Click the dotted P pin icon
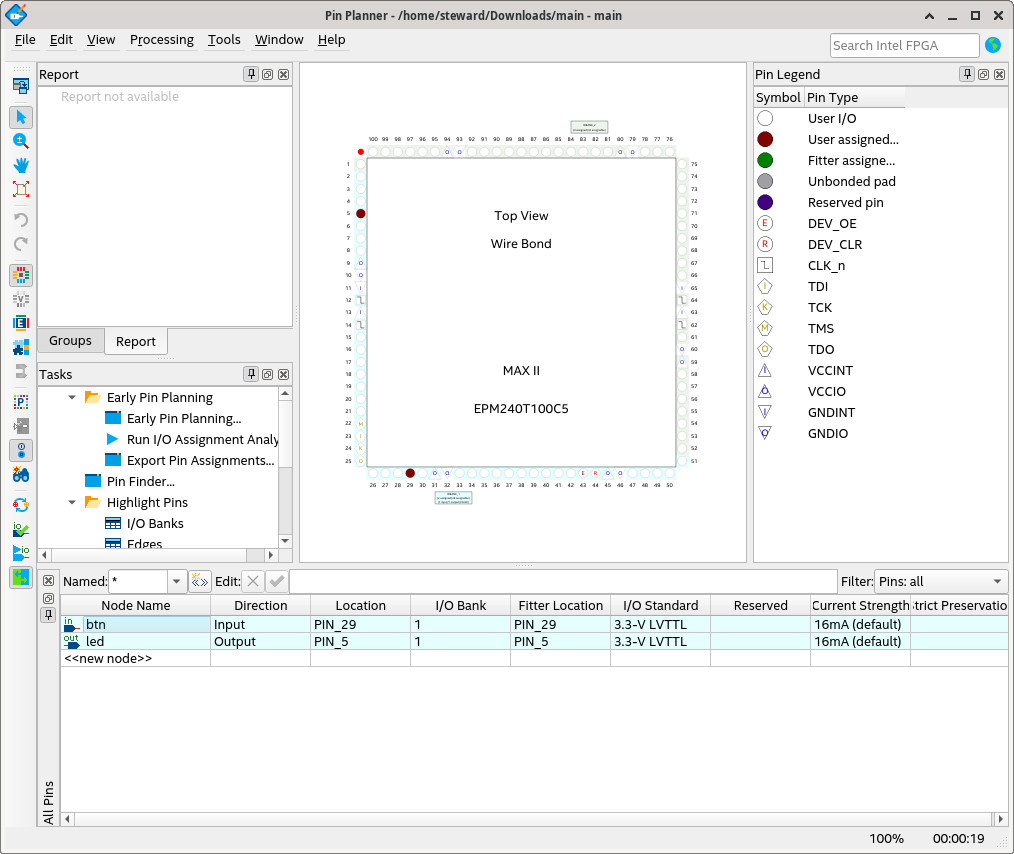Image resolution: width=1014 pixels, height=854 pixels. (21, 402)
